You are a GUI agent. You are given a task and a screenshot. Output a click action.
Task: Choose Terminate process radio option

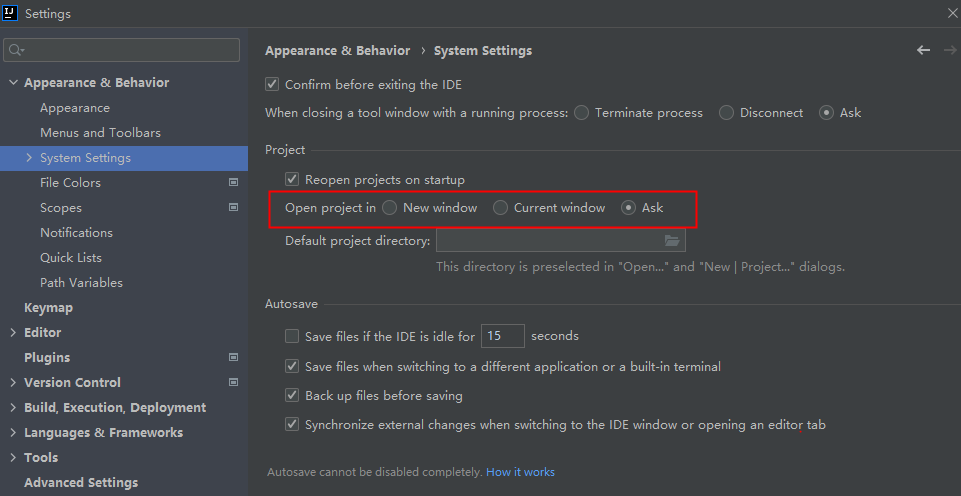coord(582,113)
